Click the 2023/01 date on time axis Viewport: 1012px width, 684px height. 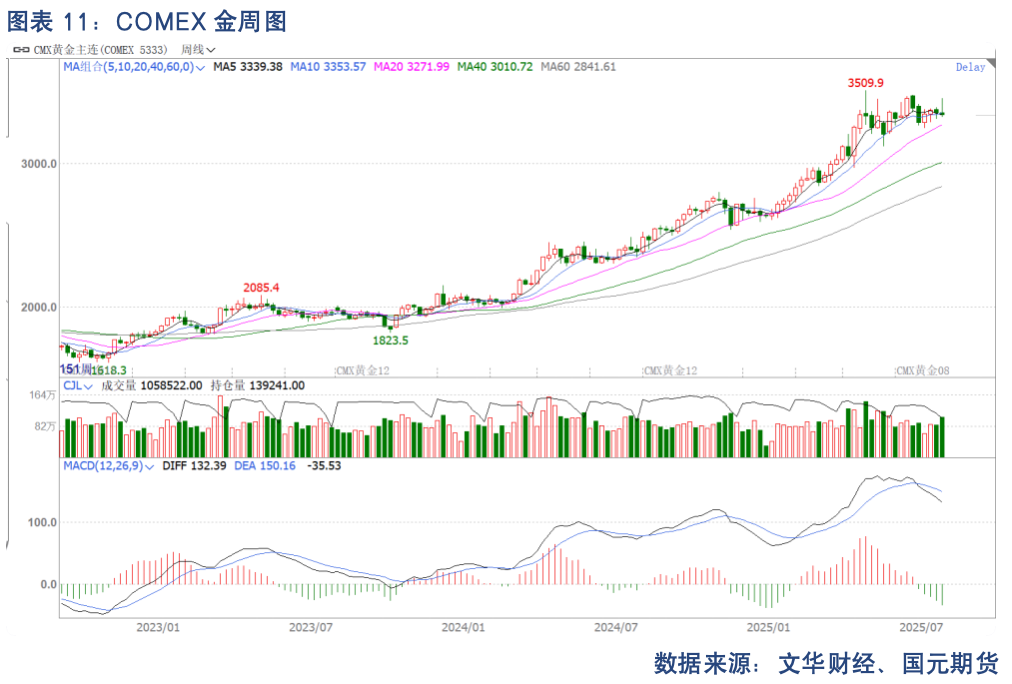[x=158, y=628]
